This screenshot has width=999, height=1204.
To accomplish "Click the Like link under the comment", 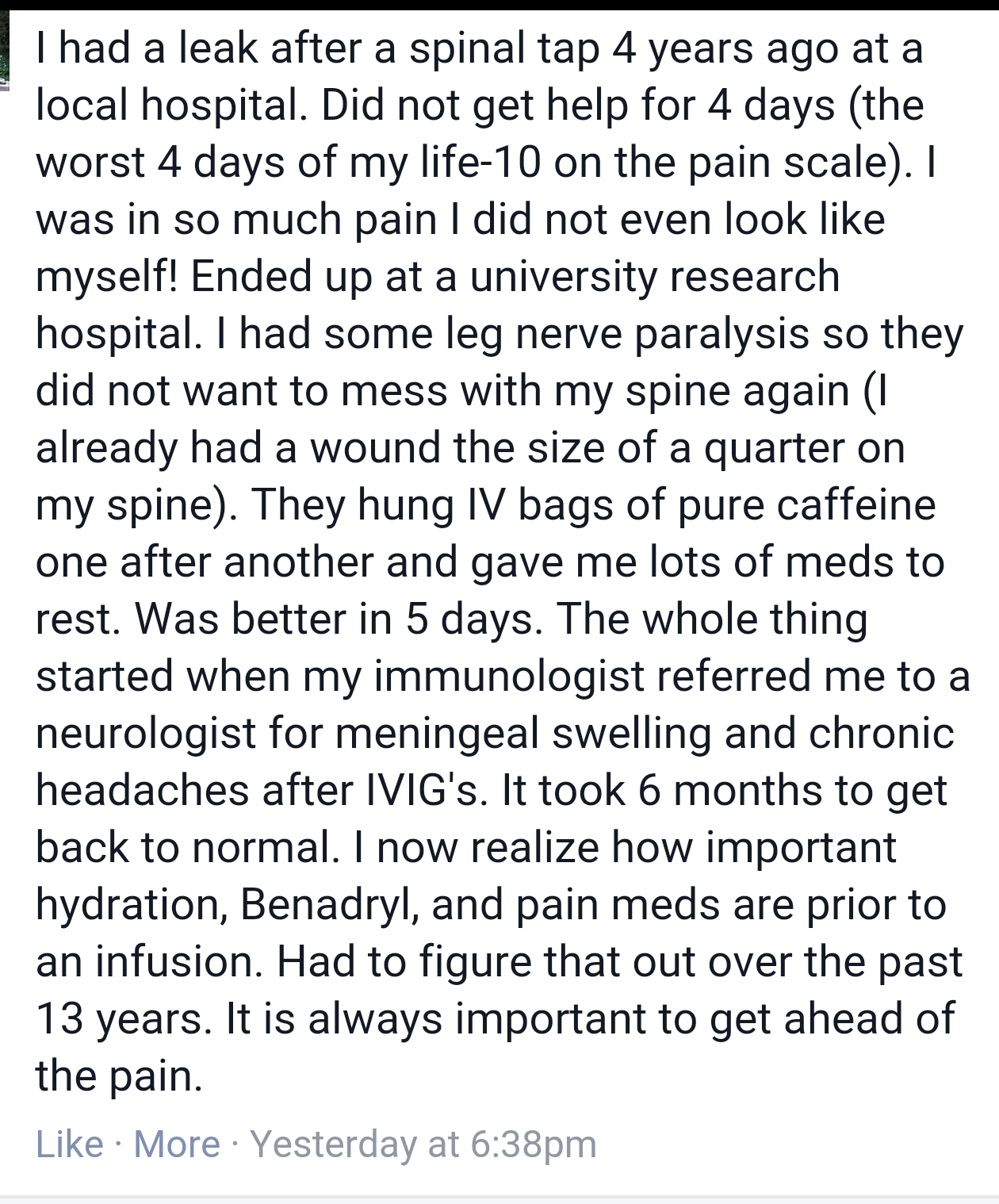I will tap(69, 1144).
